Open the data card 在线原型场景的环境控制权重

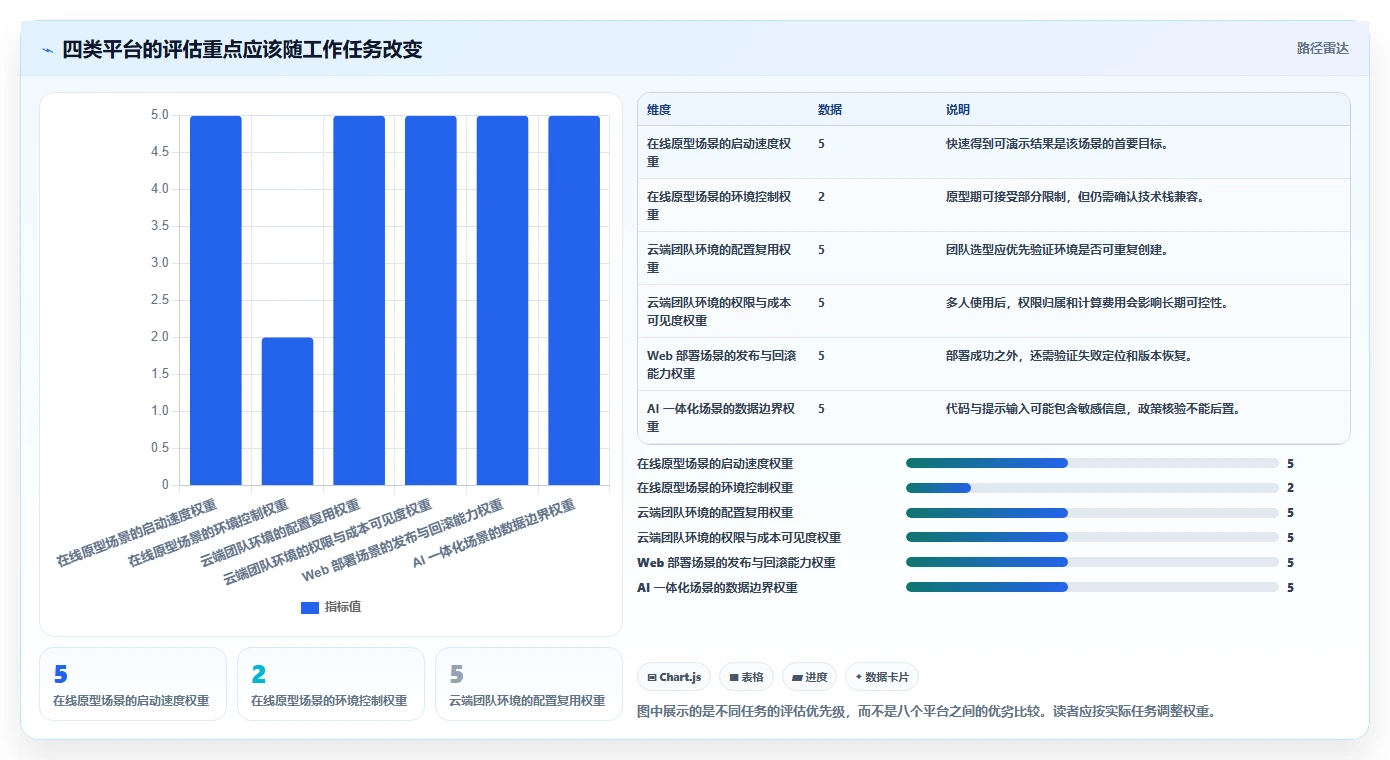coord(331,684)
